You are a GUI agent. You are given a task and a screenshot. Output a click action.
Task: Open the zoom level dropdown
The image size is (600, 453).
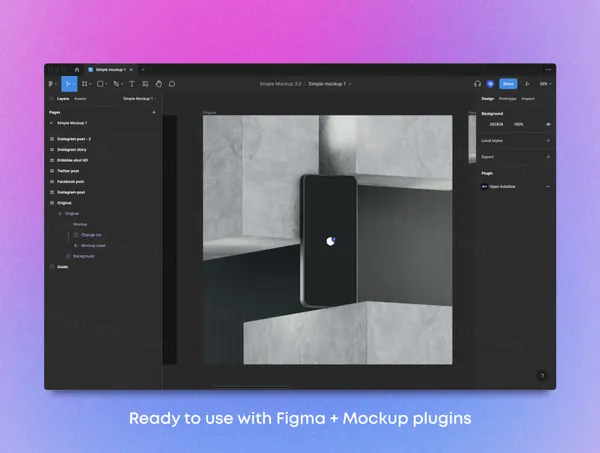pyautogui.click(x=545, y=84)
